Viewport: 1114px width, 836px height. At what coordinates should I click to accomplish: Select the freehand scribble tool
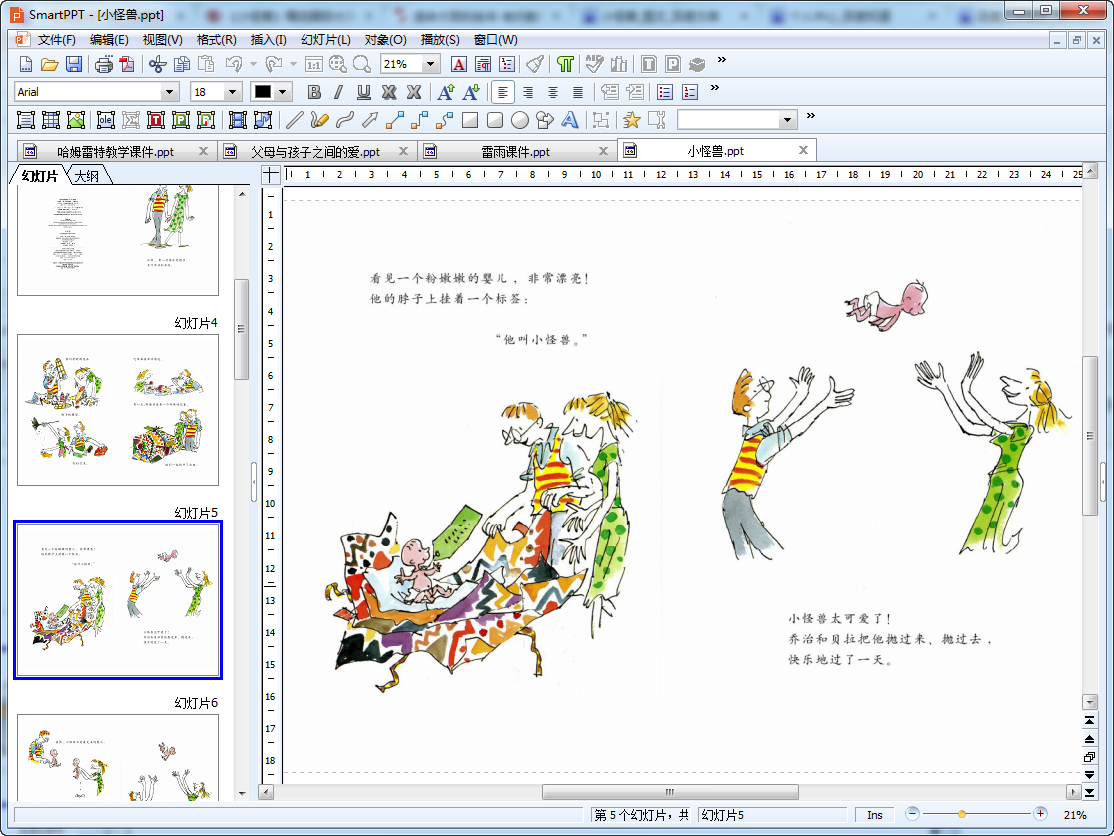[x=320, y=120]
